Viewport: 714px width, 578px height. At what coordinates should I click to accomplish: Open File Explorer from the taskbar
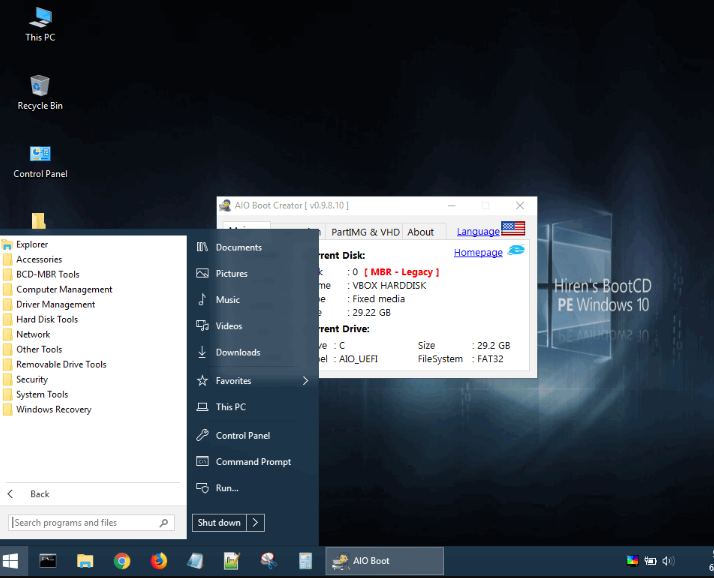point(85,561)
